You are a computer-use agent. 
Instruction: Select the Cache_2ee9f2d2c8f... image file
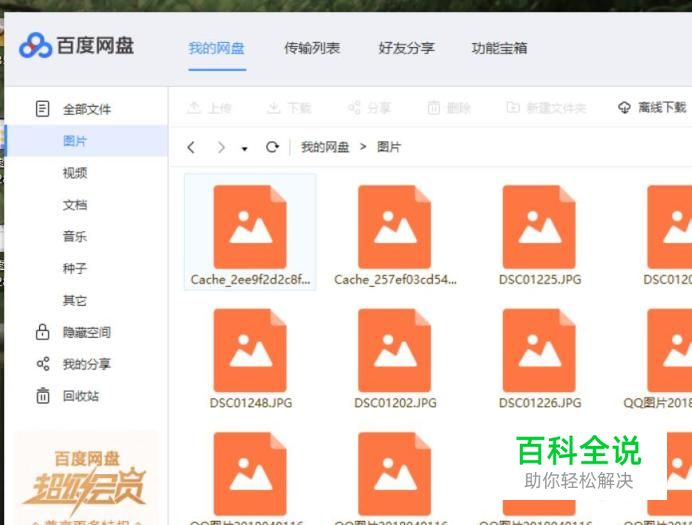click(250, 232)
